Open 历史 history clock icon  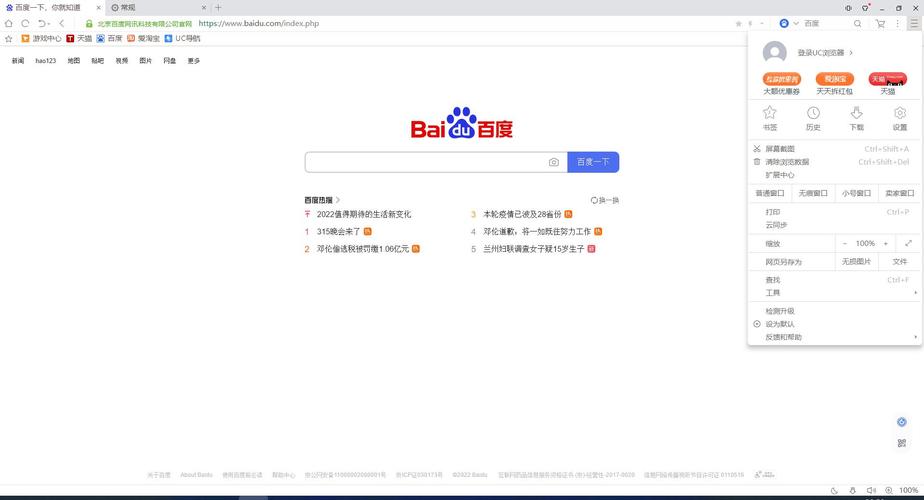click(x=813, y=118)
